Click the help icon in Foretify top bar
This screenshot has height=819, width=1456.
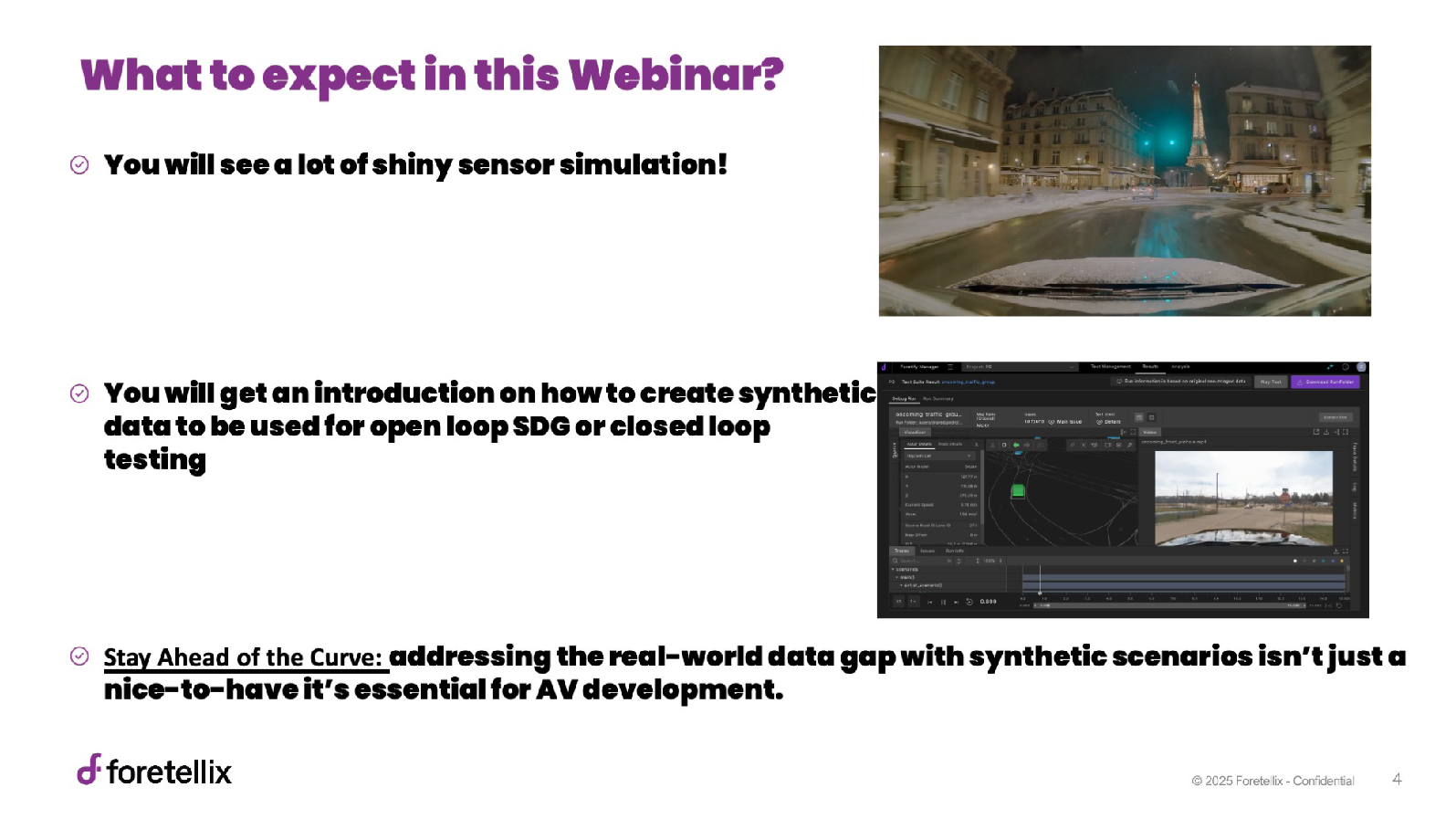(x=1346, y=367)
